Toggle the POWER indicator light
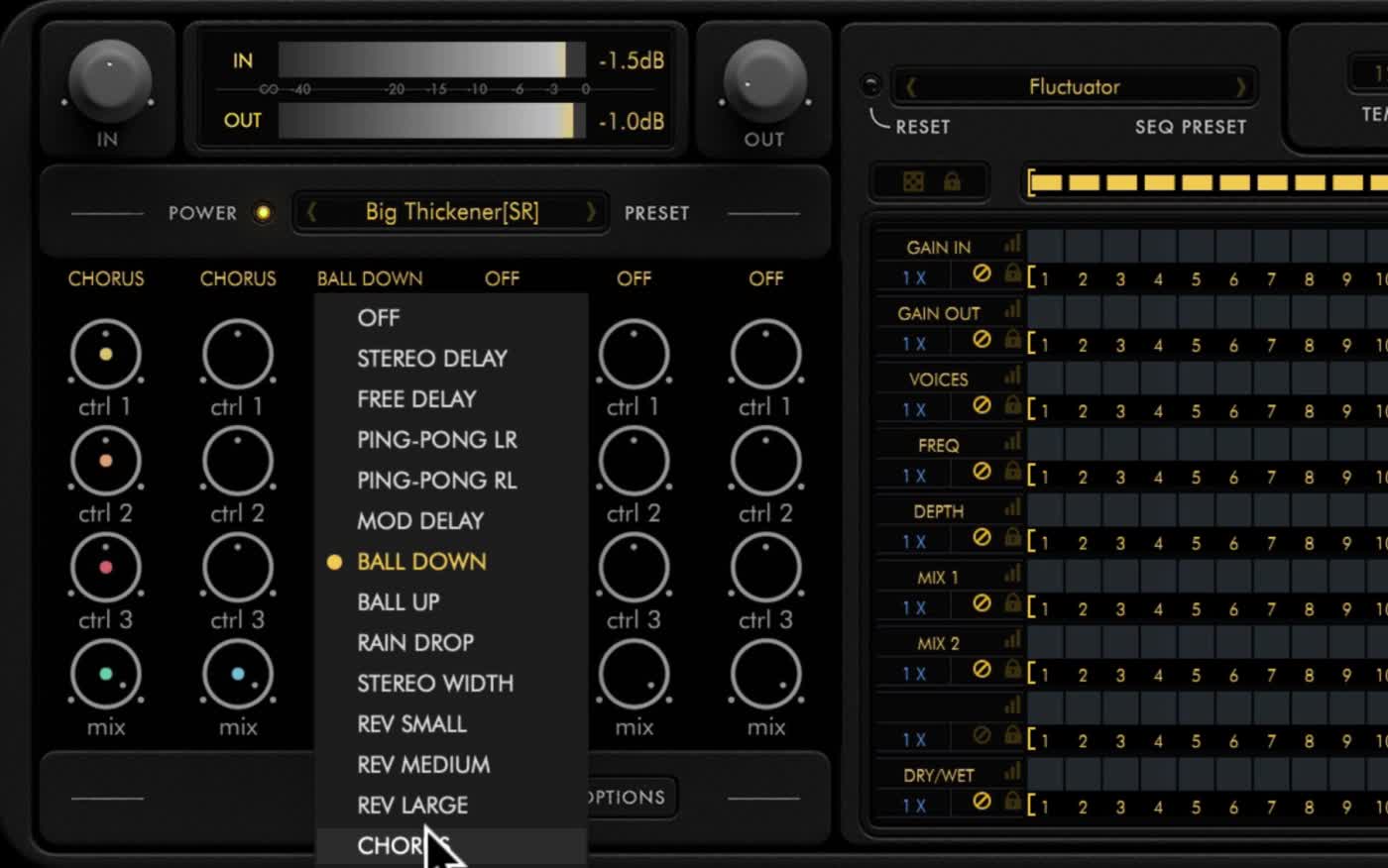Image resolution: width=1388 pixels, height=868 pixels. (x=263, y=213)
